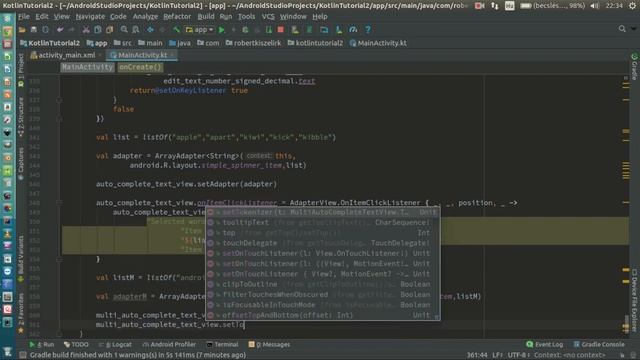Open the Android Profiler tool window
The width and height of the screenshot is (640, 360).
pos(169,344)
